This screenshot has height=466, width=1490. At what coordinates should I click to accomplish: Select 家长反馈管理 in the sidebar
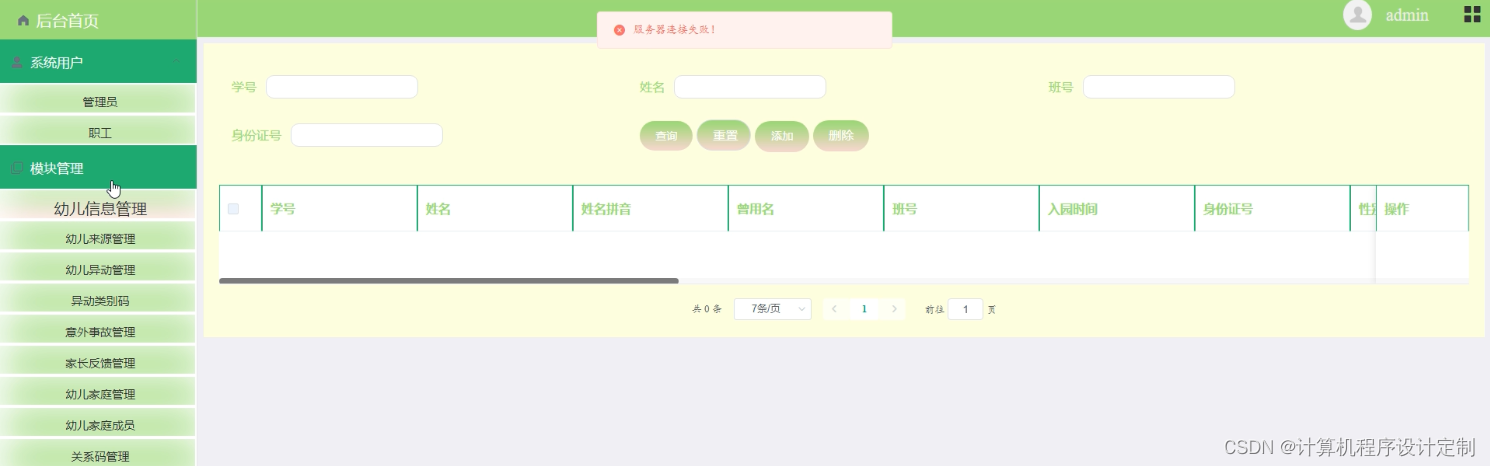click(x=98, y=363)
